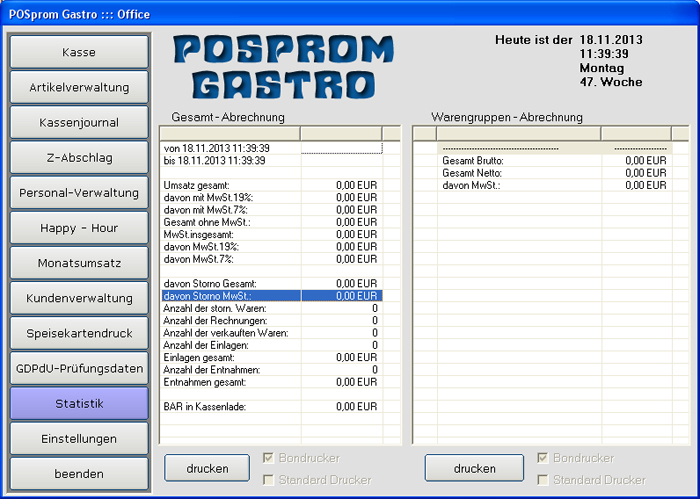Show Monatsumsatz
700x499 pixels.
coord(79,263)
